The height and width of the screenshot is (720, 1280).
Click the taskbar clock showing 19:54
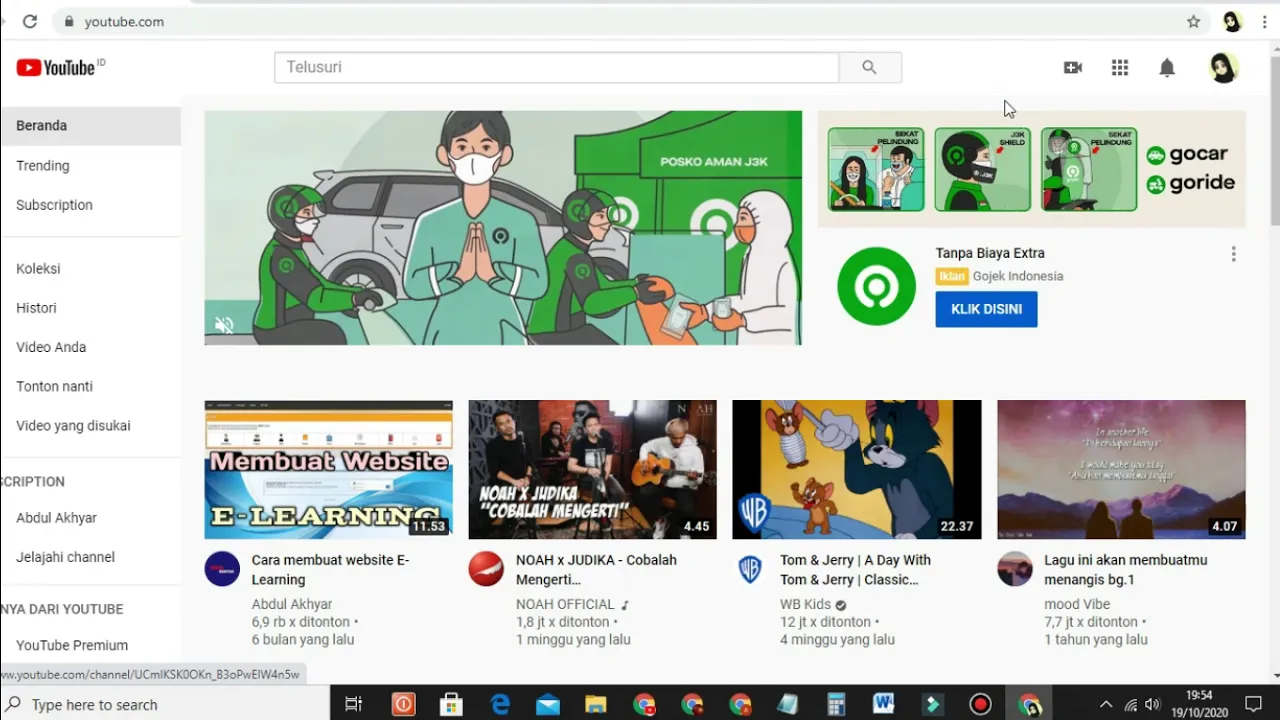[1199, 704]
